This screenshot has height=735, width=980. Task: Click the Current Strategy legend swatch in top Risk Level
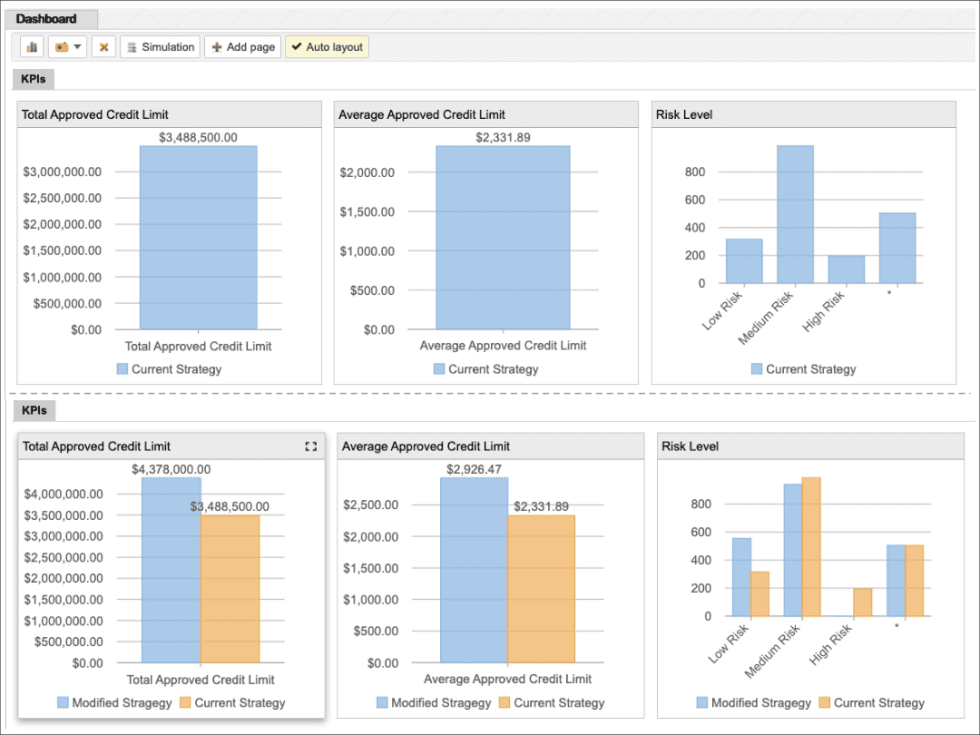pos(757,369)
